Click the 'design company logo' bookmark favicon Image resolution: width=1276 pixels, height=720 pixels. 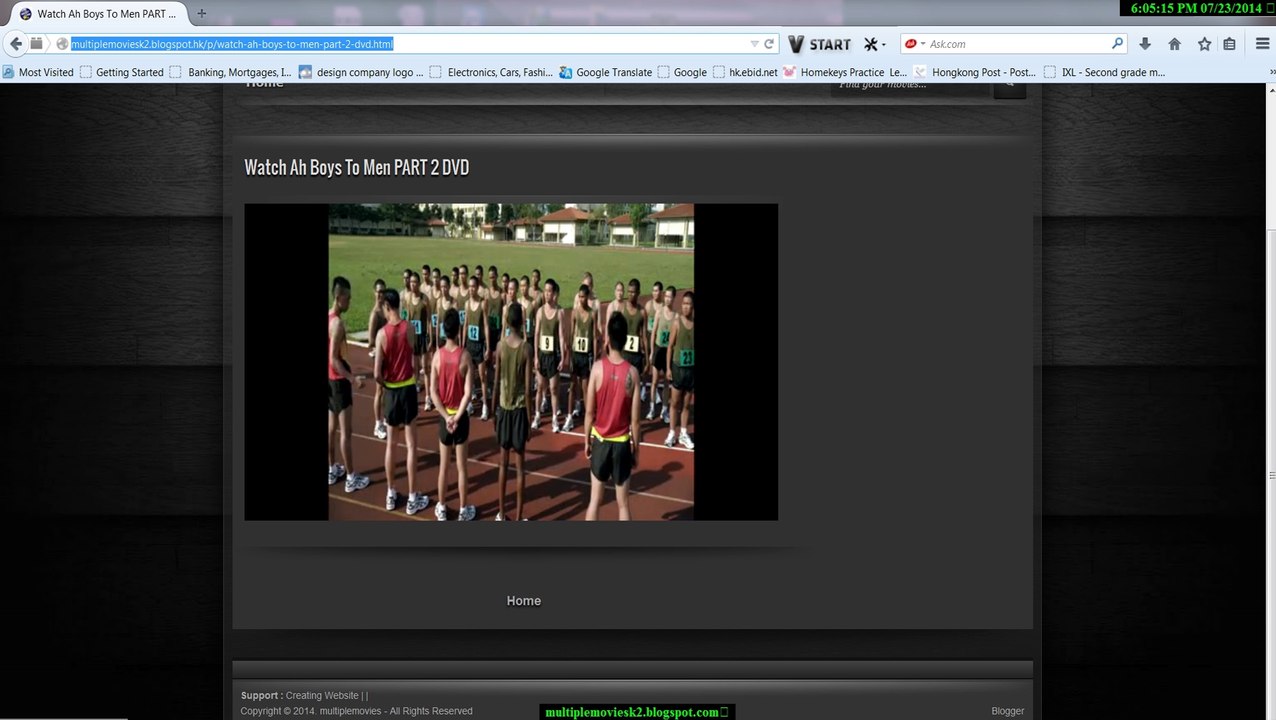[305, 72]
